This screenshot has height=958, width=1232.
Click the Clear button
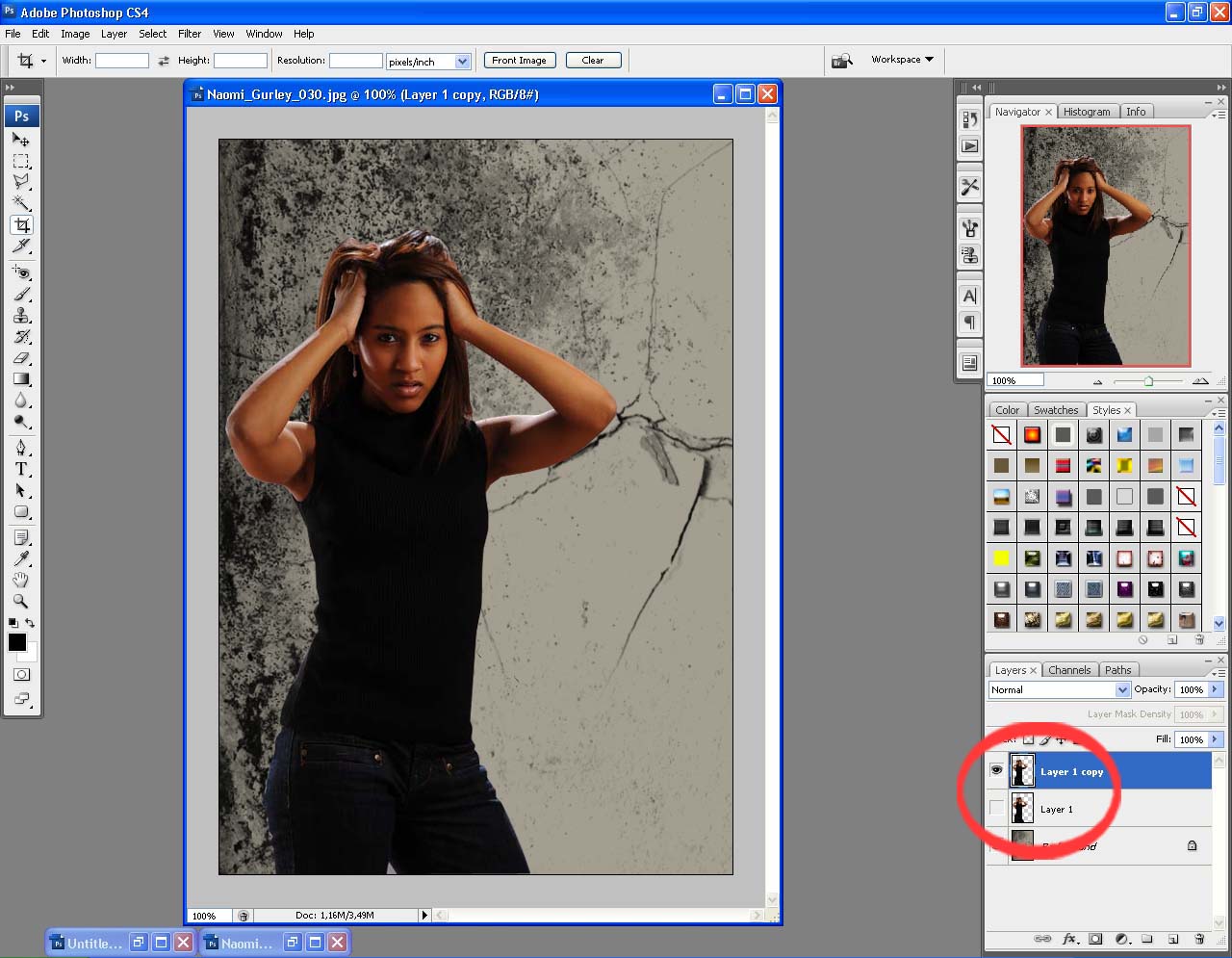(x=593, y=60)
